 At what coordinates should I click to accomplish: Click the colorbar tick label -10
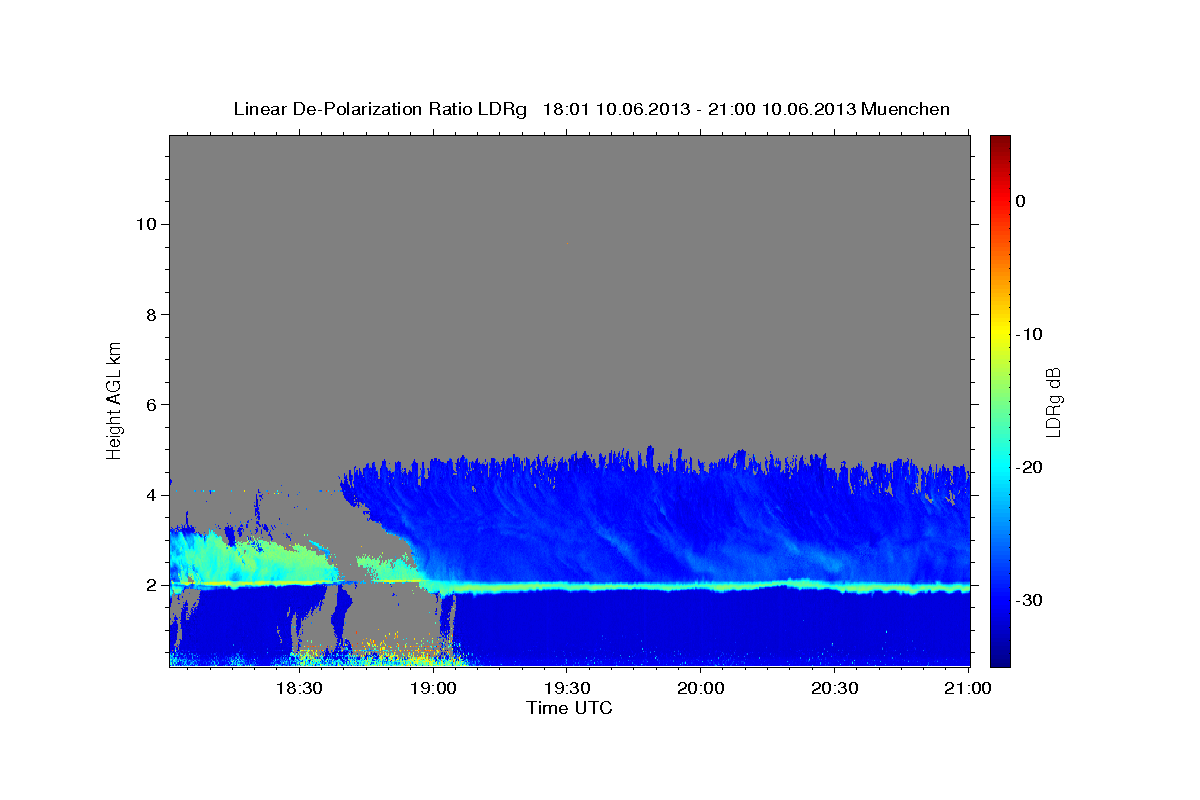pyautogui.click(x=1030, y=334)
